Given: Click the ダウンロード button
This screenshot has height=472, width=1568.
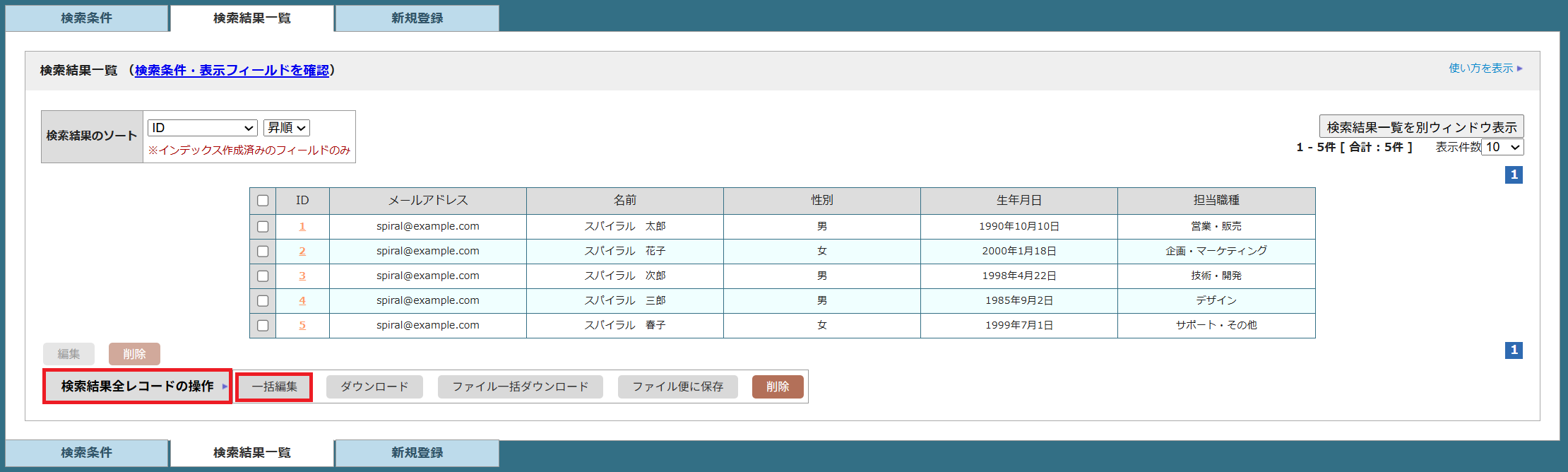Looking at the screenshot, I should [374, 387].
